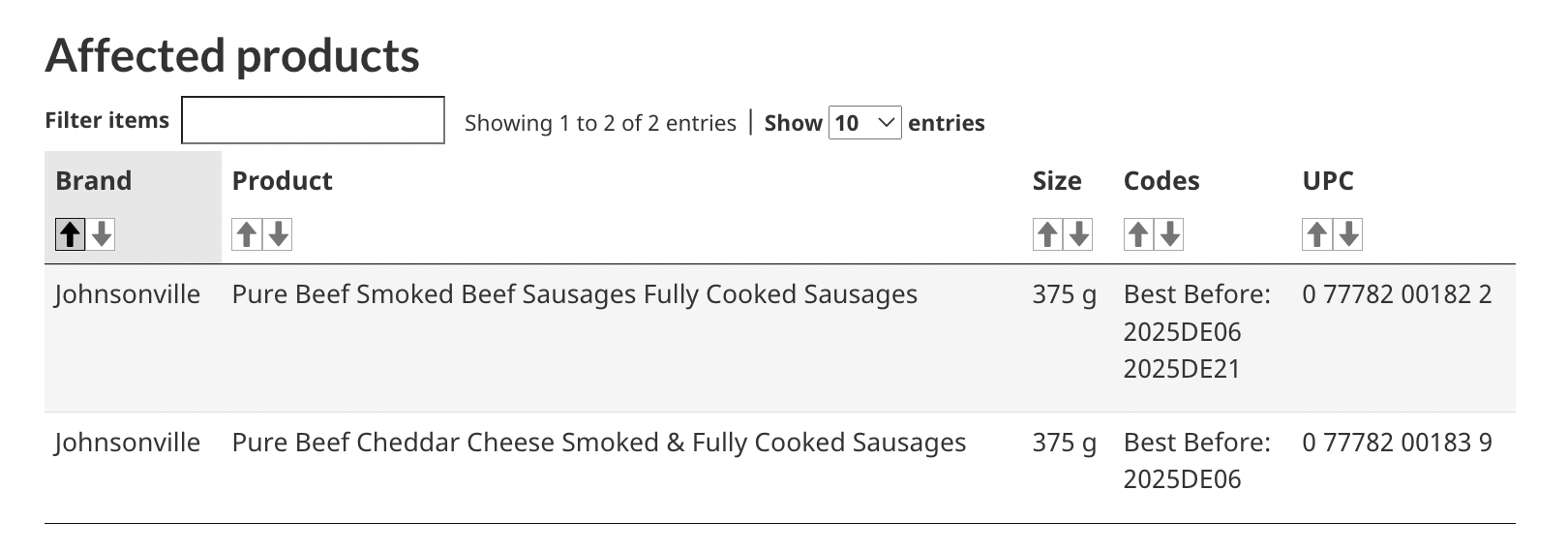This screenshot has height=552, width=1568.
Task: Sort Size column ascending
Action: tap(1047, 234)
